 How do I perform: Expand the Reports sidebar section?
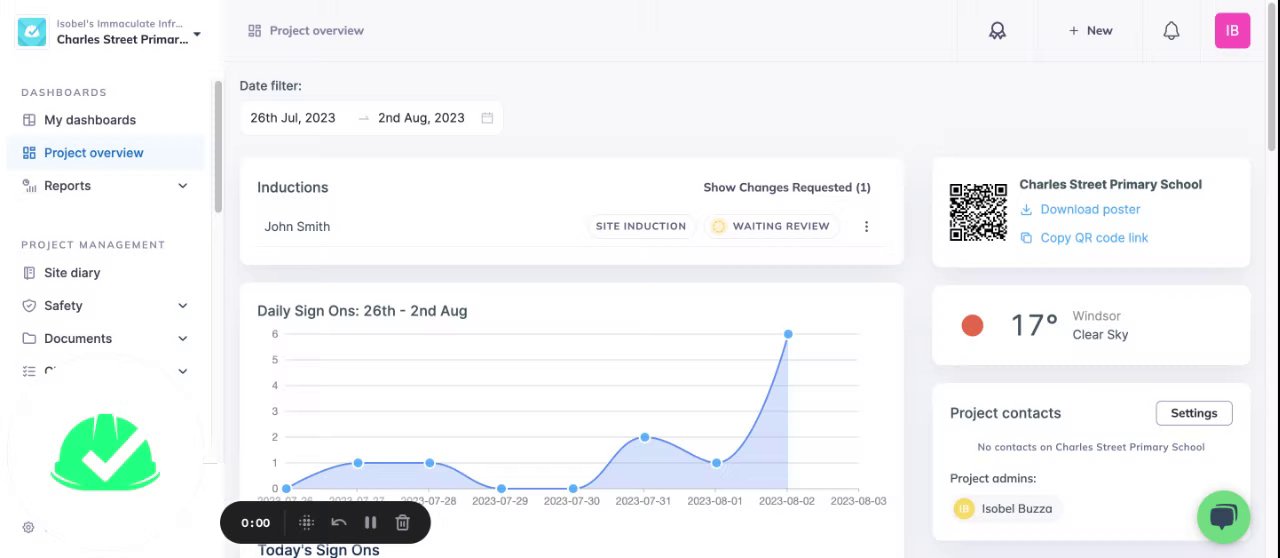(x=182, y=186)
